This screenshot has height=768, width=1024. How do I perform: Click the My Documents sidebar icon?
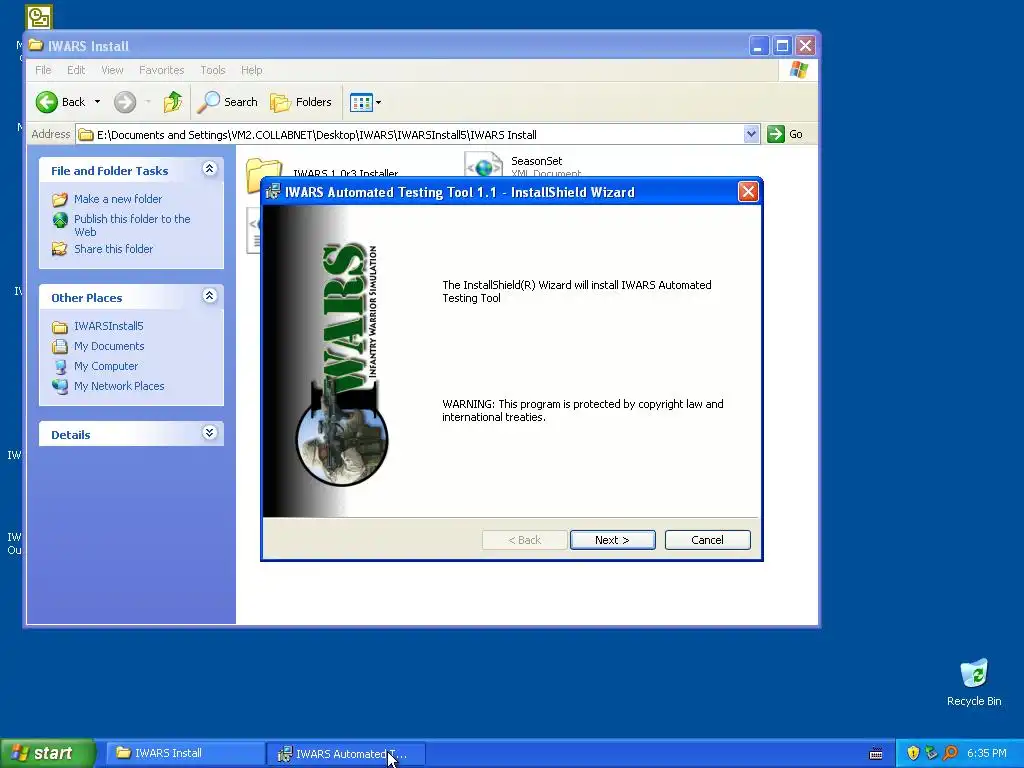60,346
